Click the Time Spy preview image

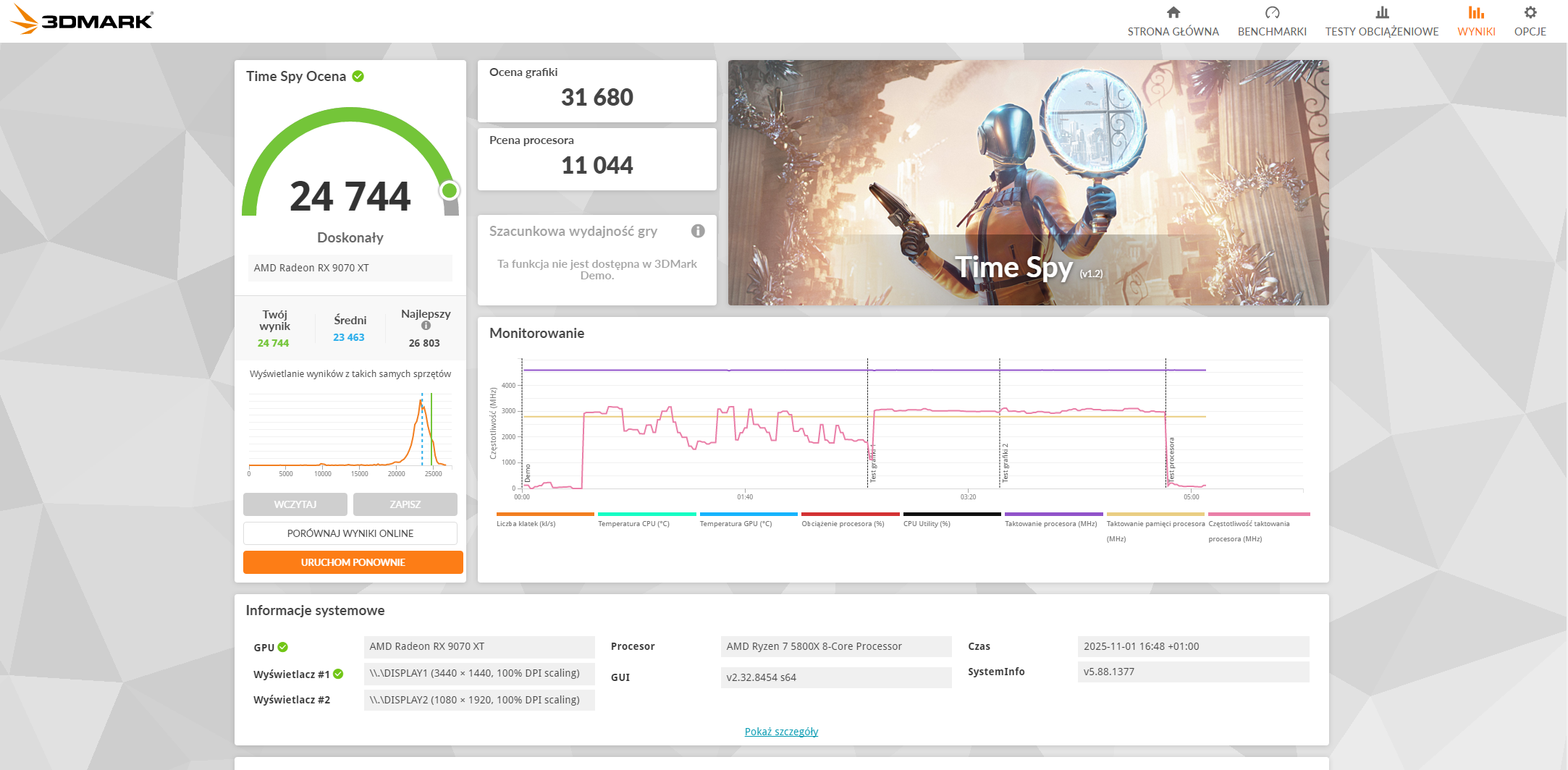coord(1028,182)
